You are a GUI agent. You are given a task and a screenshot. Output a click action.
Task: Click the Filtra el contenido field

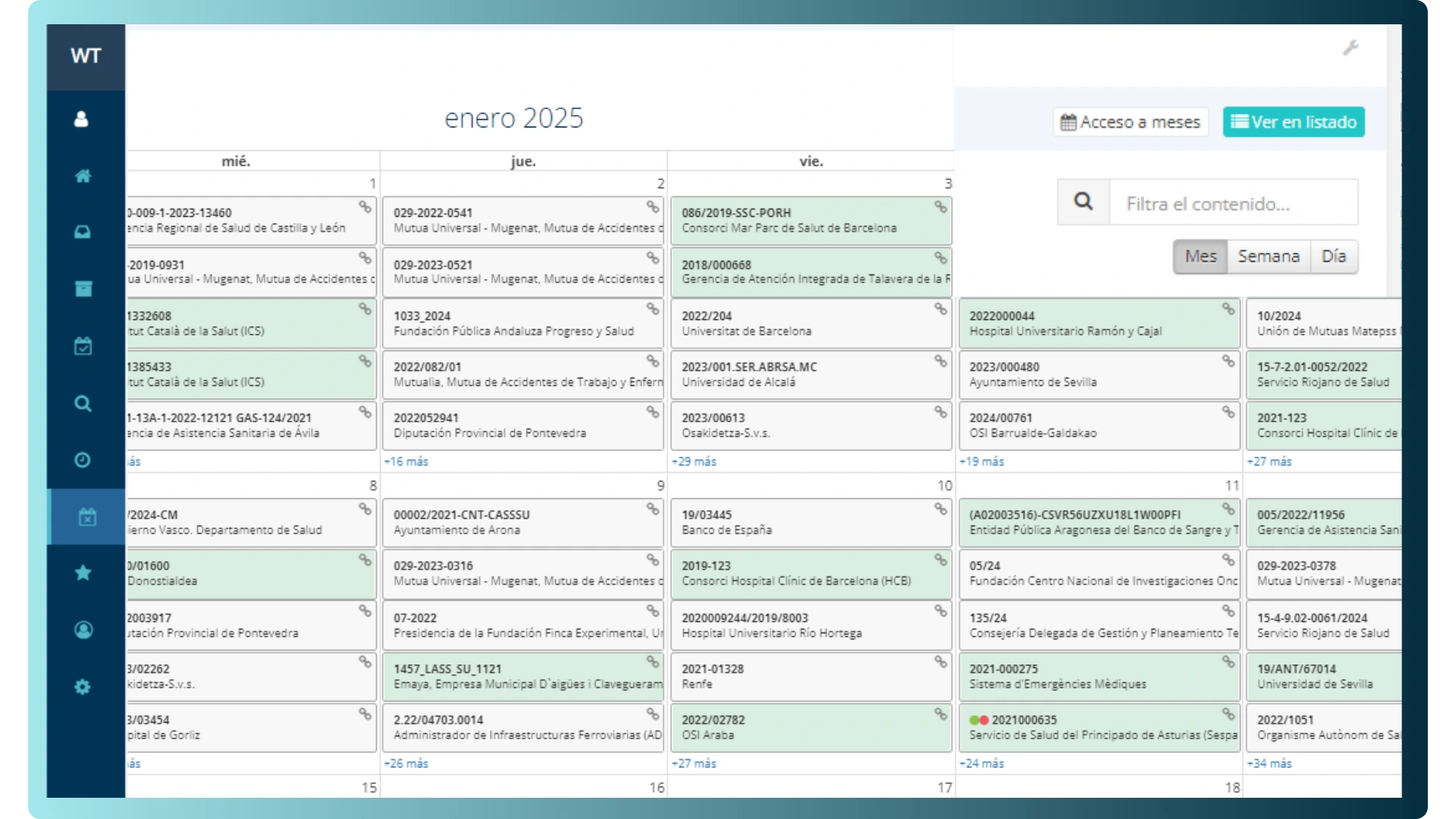(1234, 202)
